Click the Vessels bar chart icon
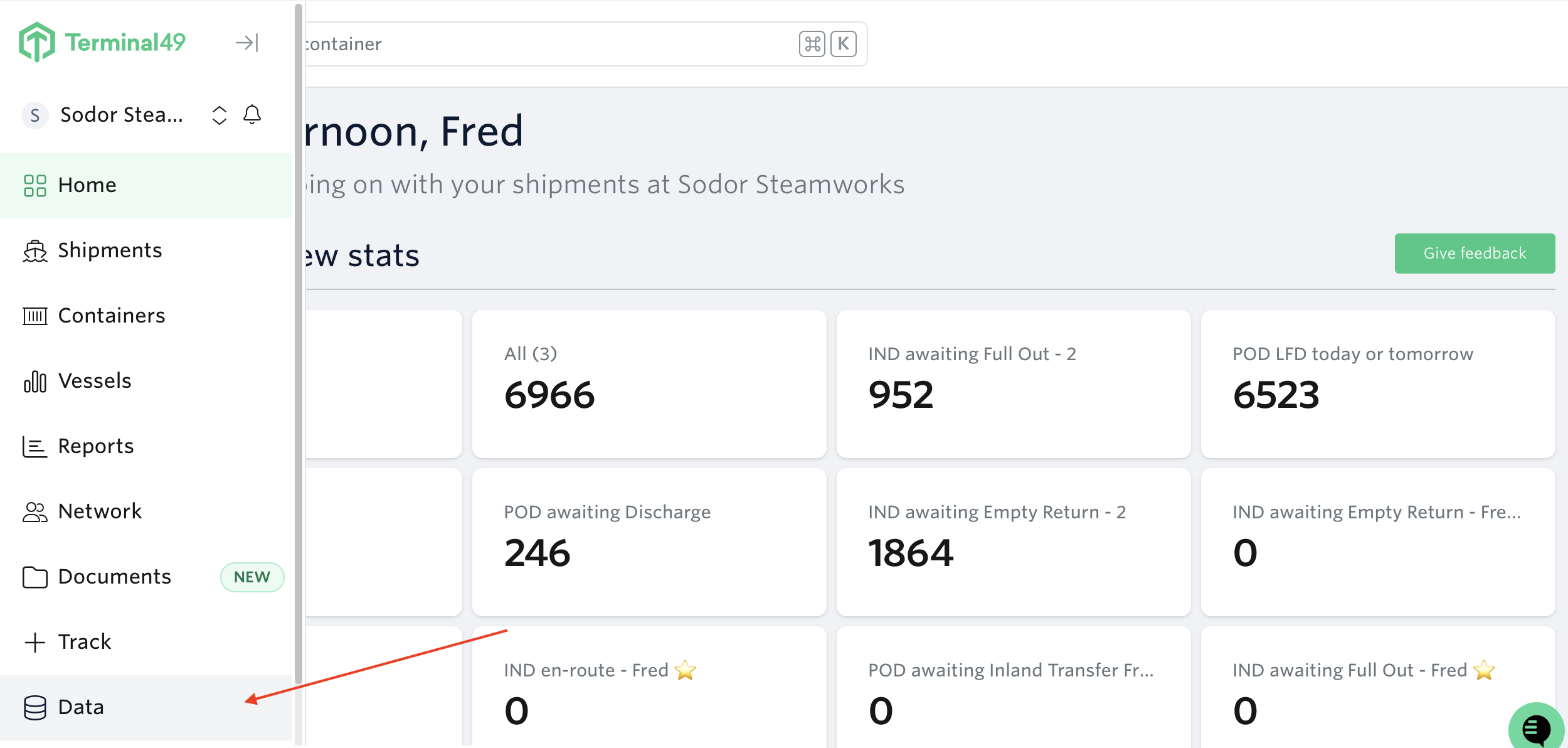Image resolution: width=1568 pixels, height=748 pixels. tap(35, 381)
